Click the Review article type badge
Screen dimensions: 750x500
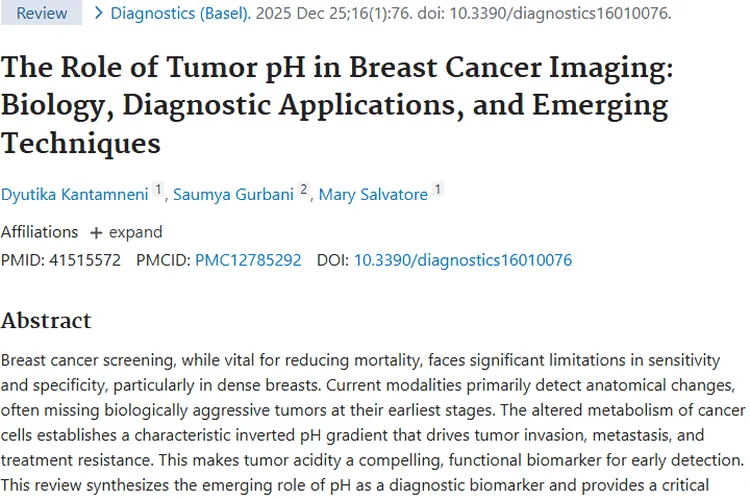pos(42,13)
